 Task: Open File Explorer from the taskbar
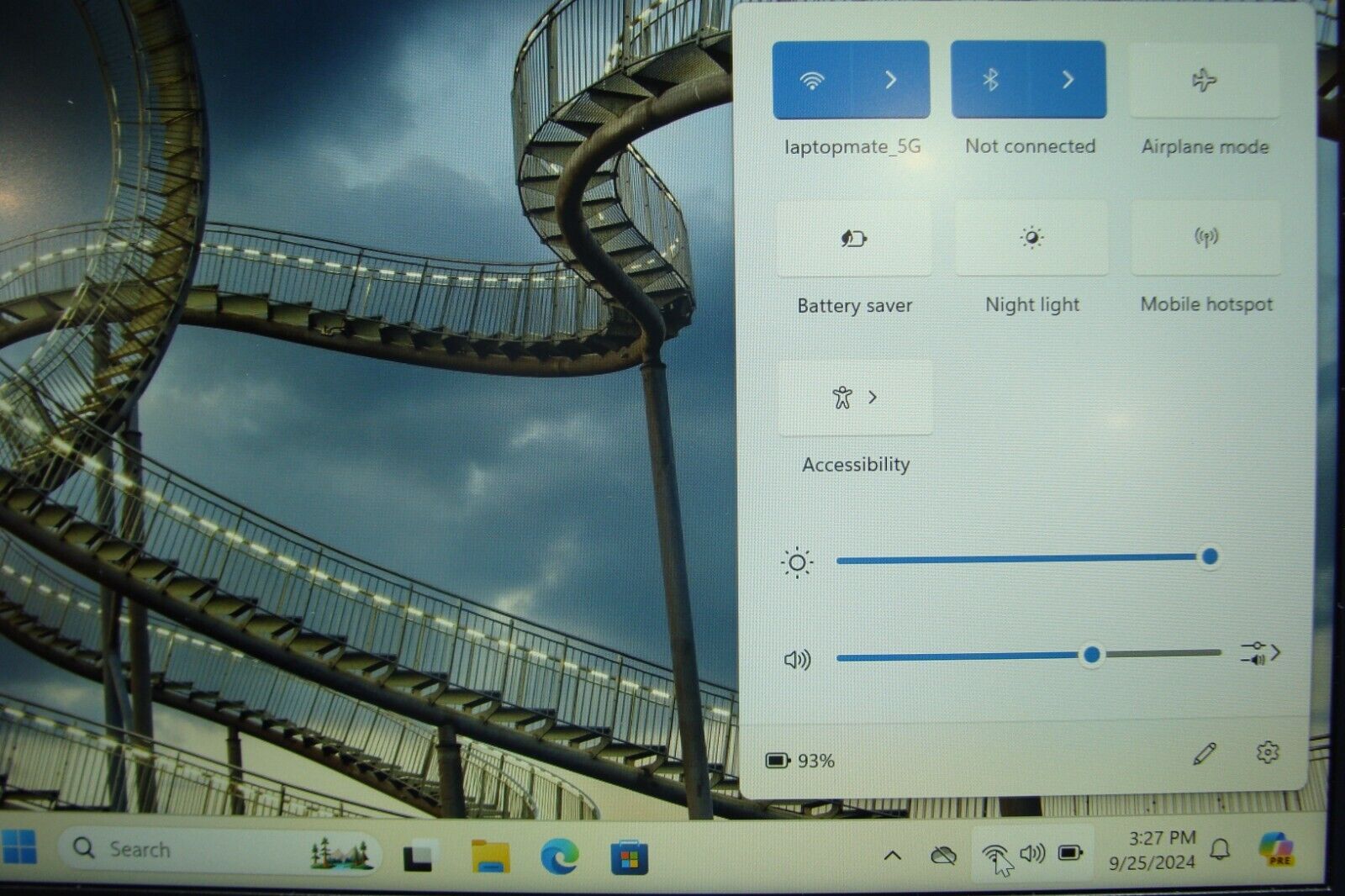coord(490,856)
